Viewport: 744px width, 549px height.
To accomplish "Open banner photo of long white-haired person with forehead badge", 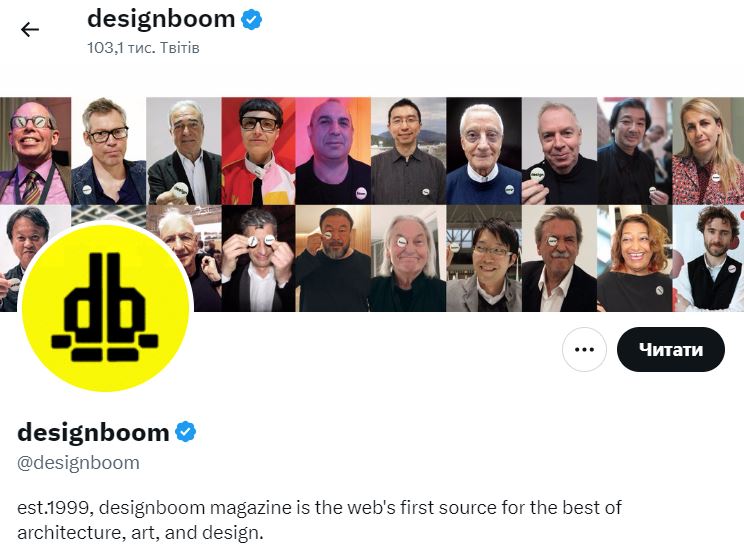I will point(409,259).
